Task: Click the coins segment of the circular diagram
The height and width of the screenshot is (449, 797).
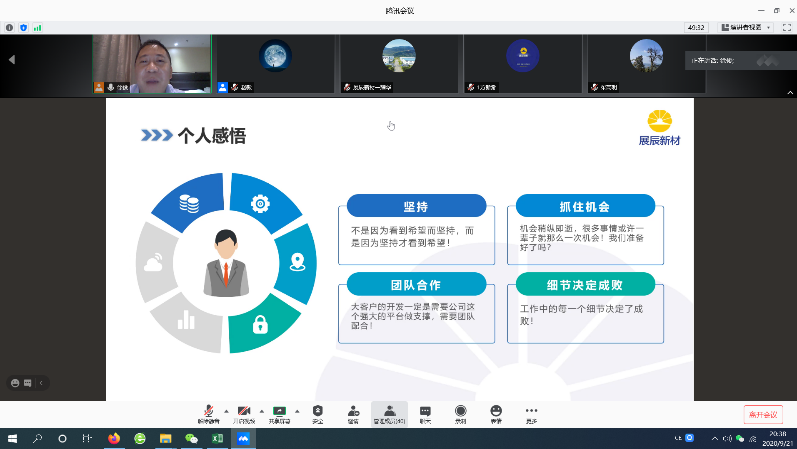Action: coord(190,203)
